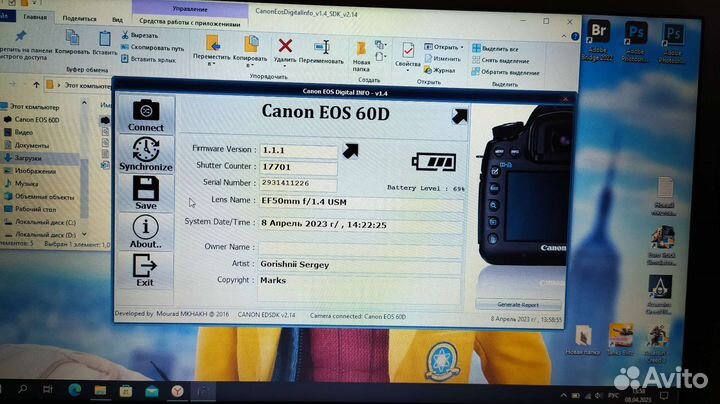
Task: Select Загрузки in Explorer sidebar
Action: pos(24,158)
